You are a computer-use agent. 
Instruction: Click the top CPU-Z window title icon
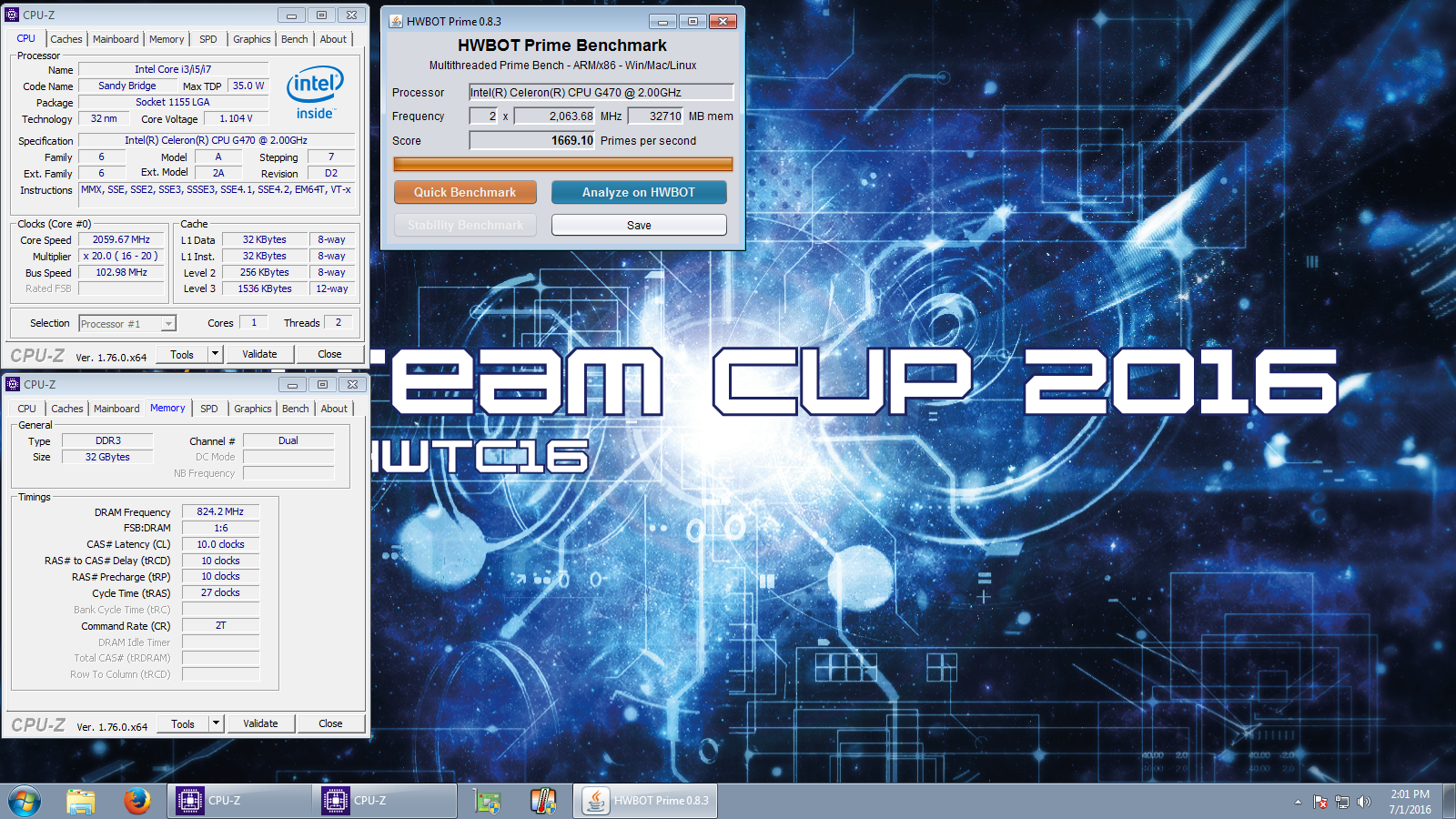13,15
